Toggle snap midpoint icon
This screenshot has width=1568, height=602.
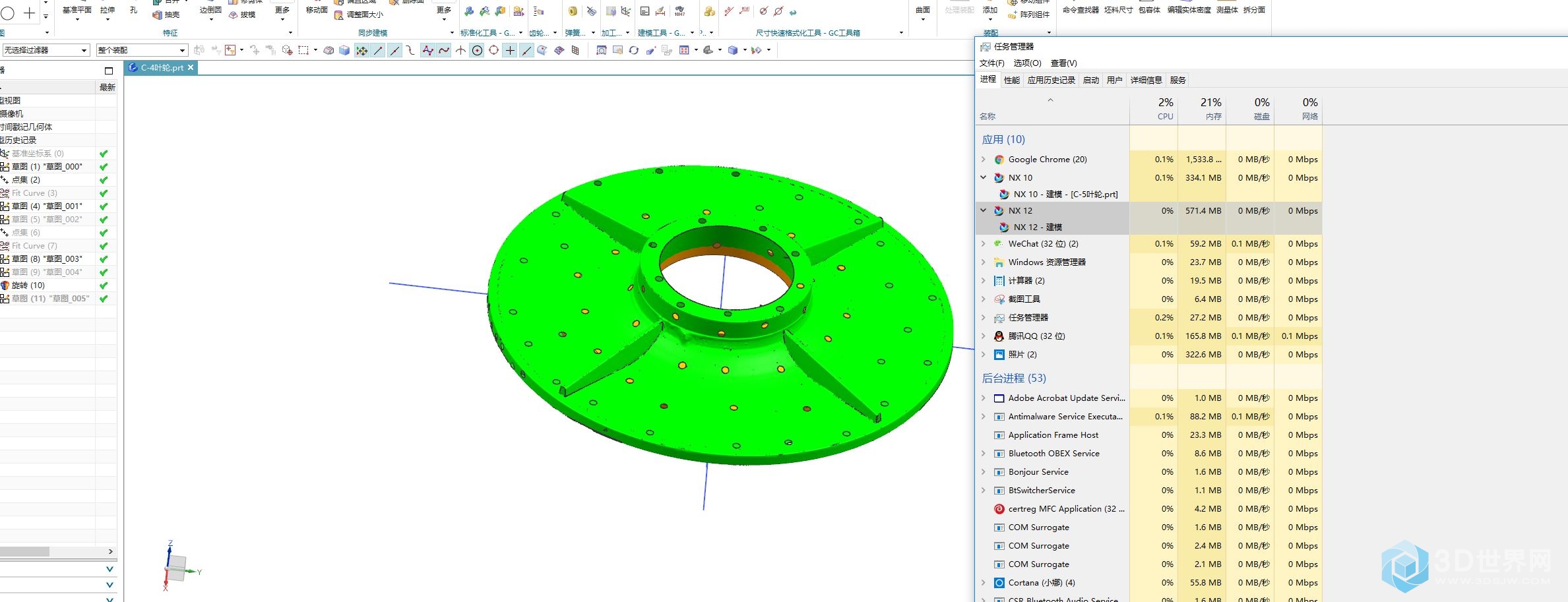point(394,50)
